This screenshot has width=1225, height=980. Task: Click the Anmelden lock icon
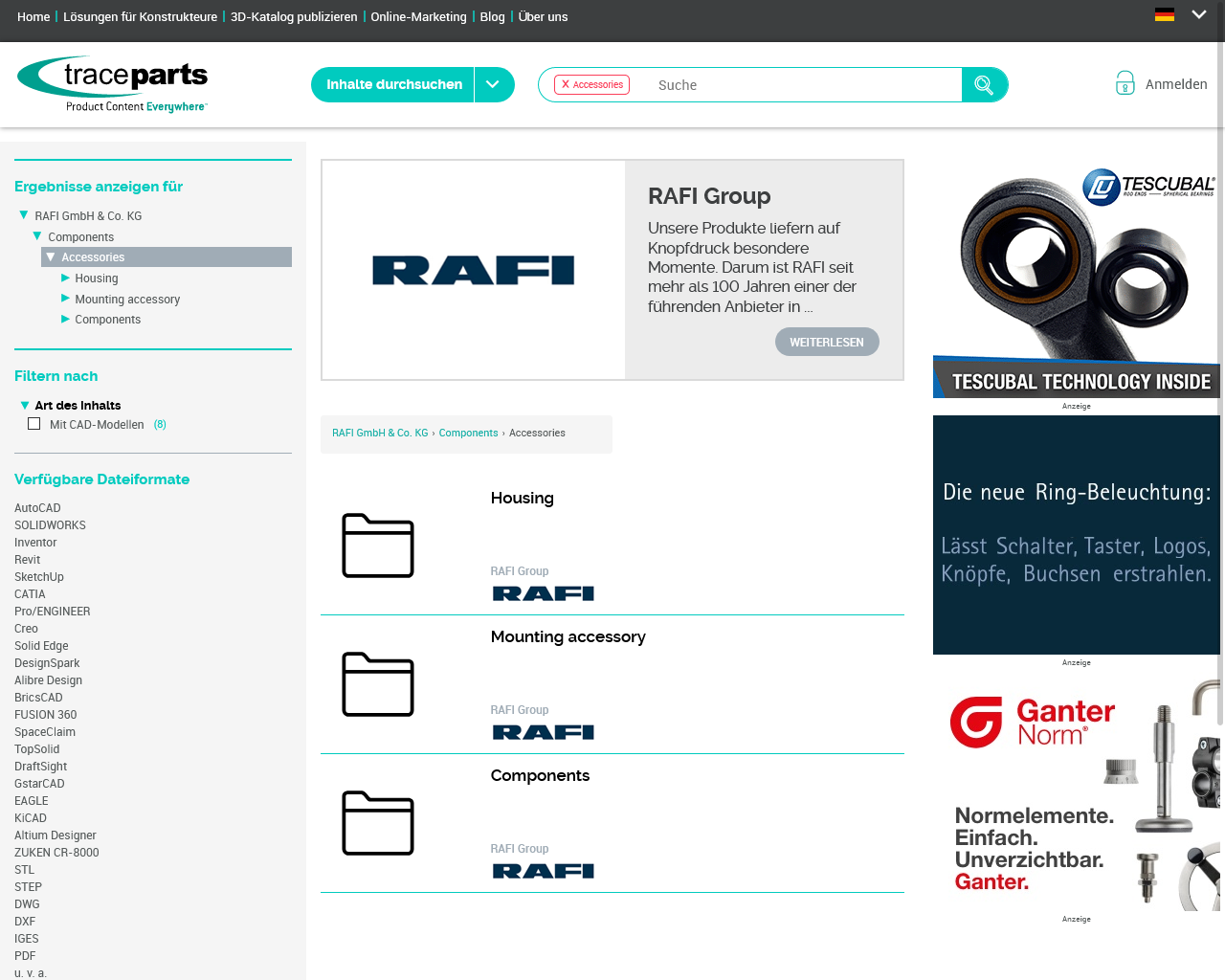click(1125, 83)
